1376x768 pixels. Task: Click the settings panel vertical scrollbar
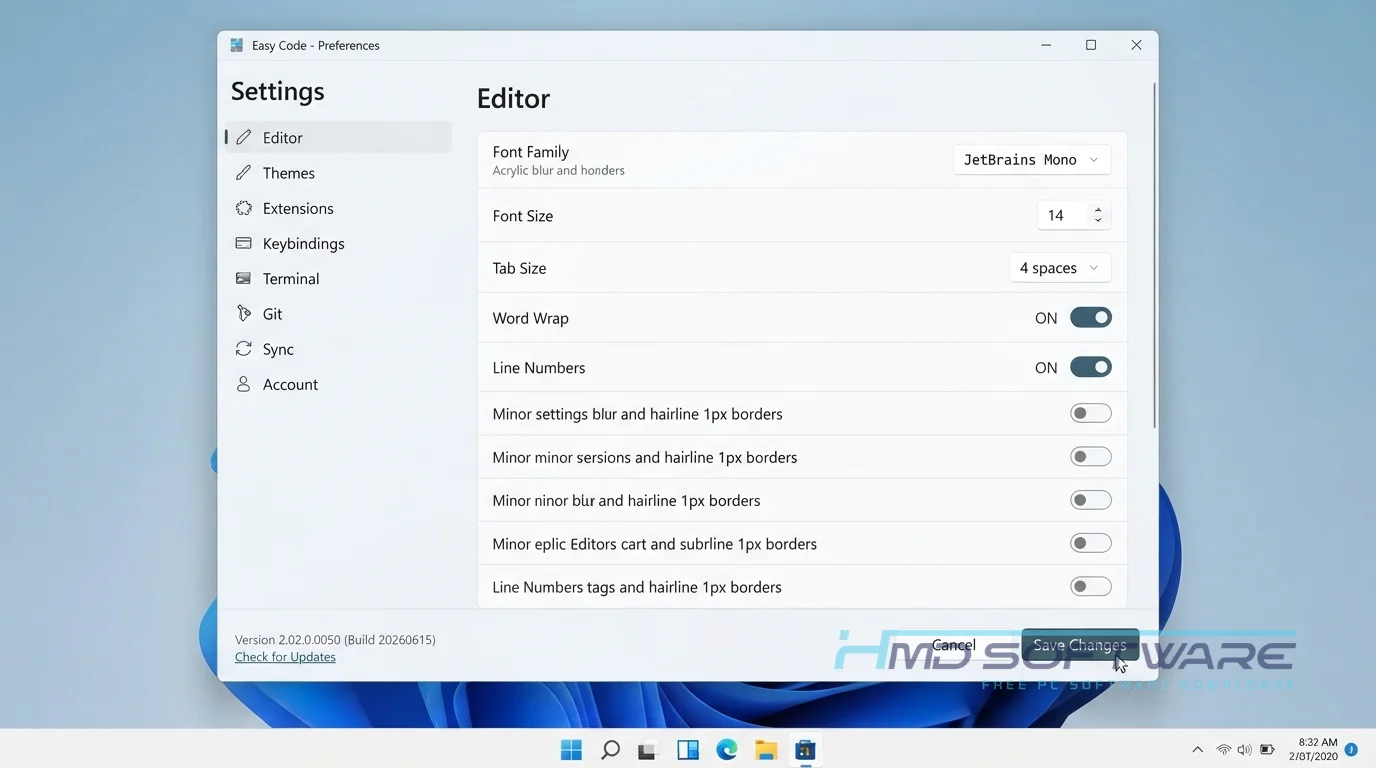point(1155,255)
